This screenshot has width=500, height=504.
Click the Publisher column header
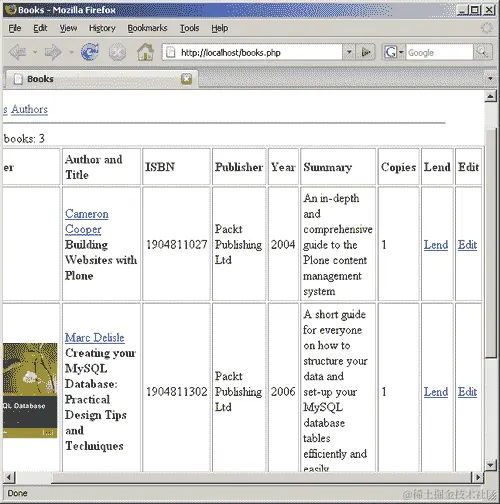239,167
